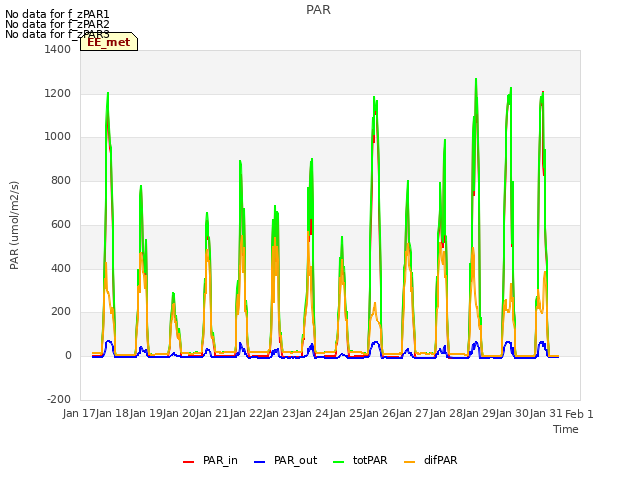Select the 'No data for f_zPAR2' message
640x480 pixels.
point(57,24)
